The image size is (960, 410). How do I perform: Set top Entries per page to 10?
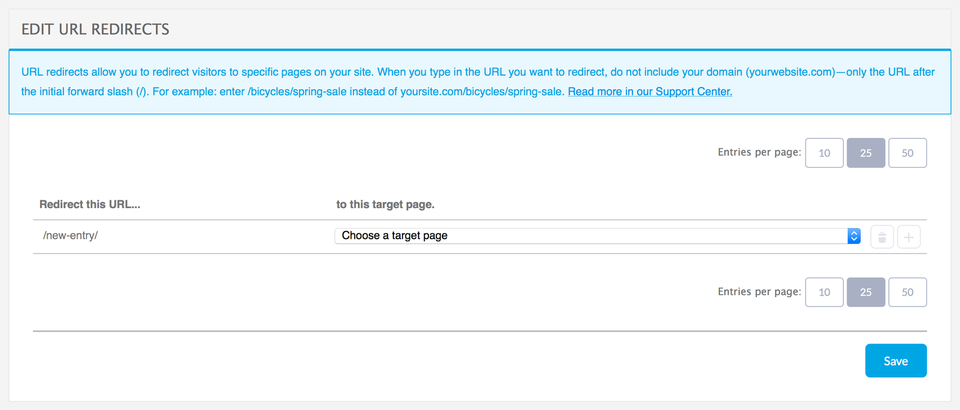pyautogui.click(x=824, y=153)
